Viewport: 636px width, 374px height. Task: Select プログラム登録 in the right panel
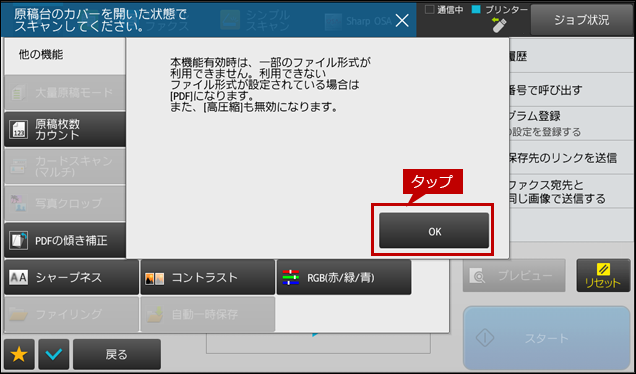point(571,124)
